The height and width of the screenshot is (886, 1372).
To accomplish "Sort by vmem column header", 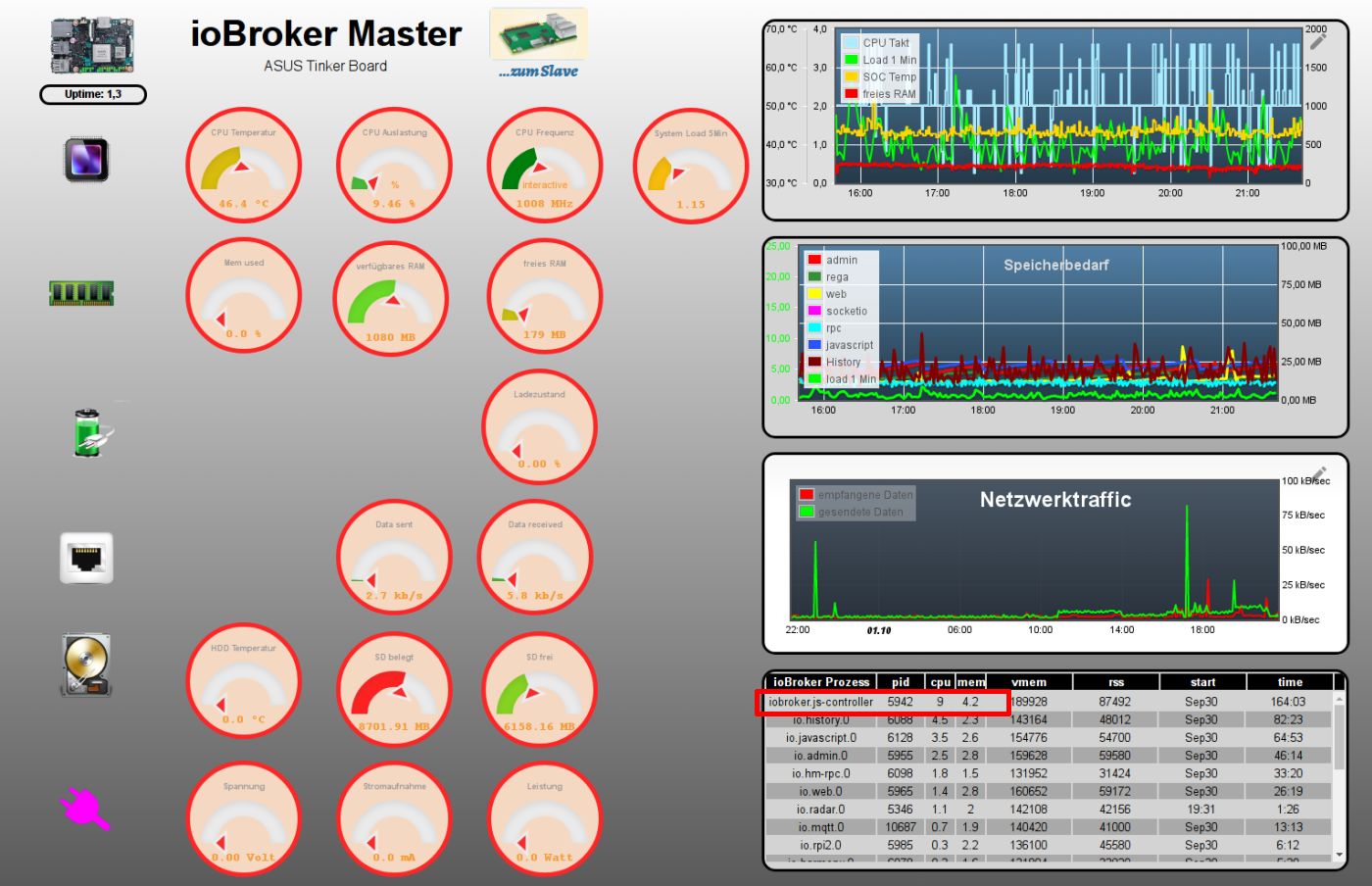I will (1029, 682).
